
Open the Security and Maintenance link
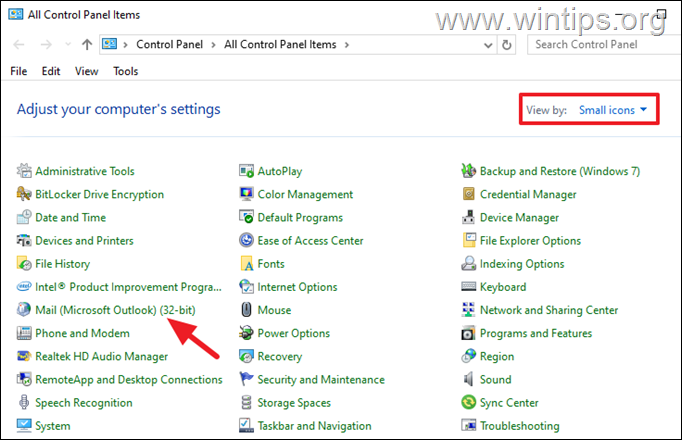point(321,380)
